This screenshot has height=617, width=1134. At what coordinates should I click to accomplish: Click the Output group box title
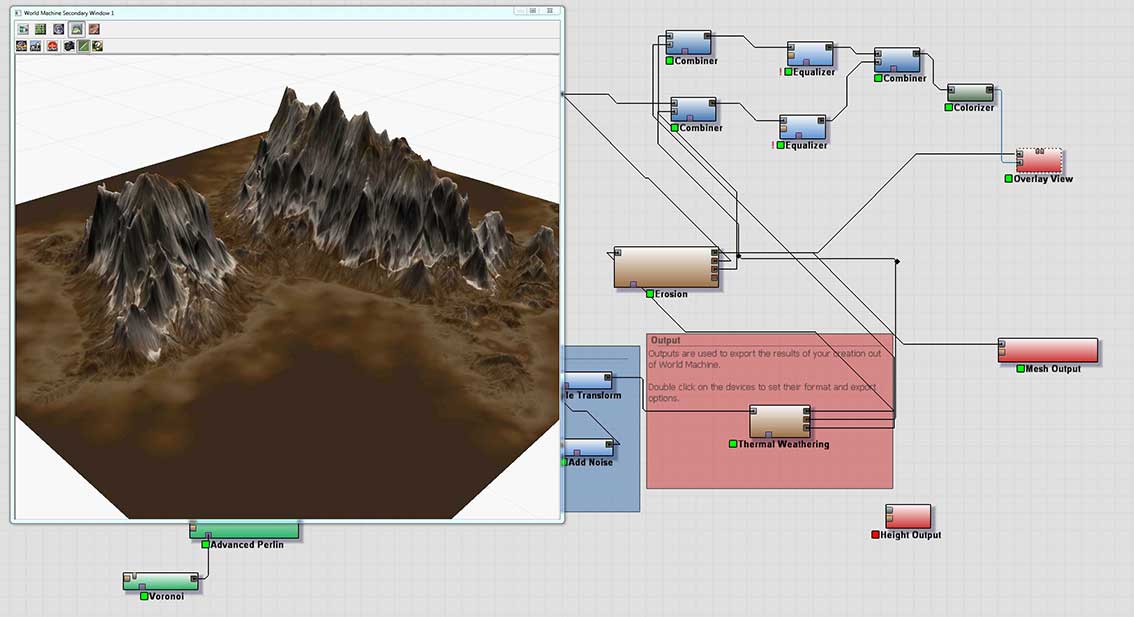pyautogui.click(x=665, y=340)
